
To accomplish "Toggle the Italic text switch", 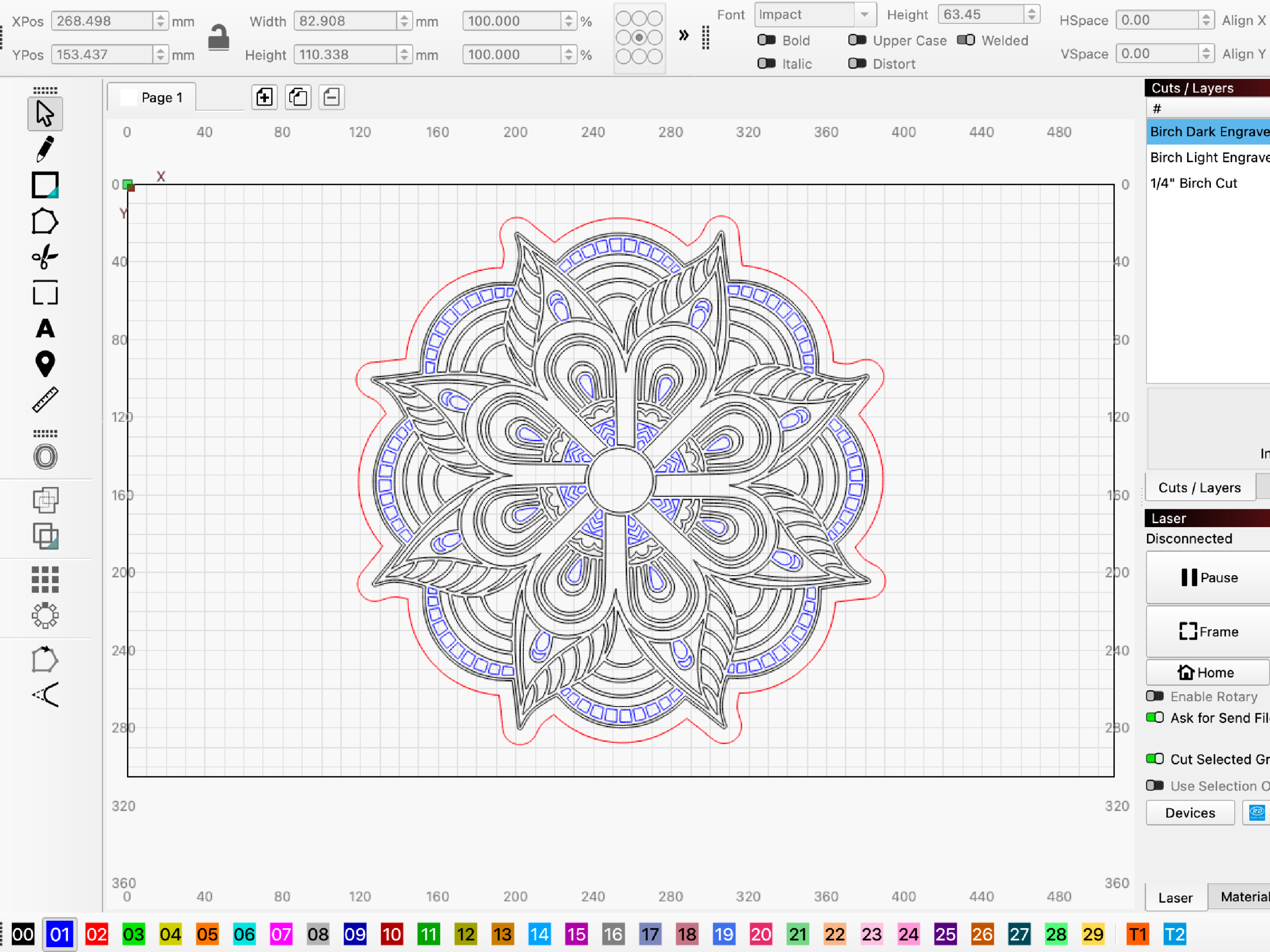I will click(x=766, y=63).
